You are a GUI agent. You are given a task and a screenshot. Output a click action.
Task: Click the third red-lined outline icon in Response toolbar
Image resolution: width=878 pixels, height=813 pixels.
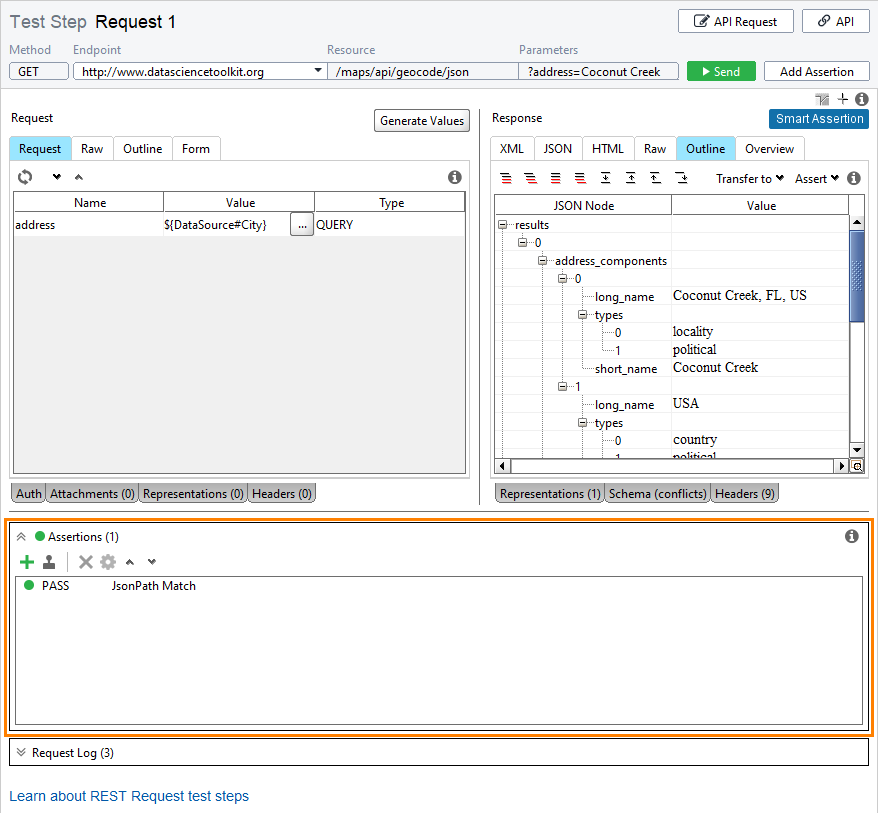555,178
